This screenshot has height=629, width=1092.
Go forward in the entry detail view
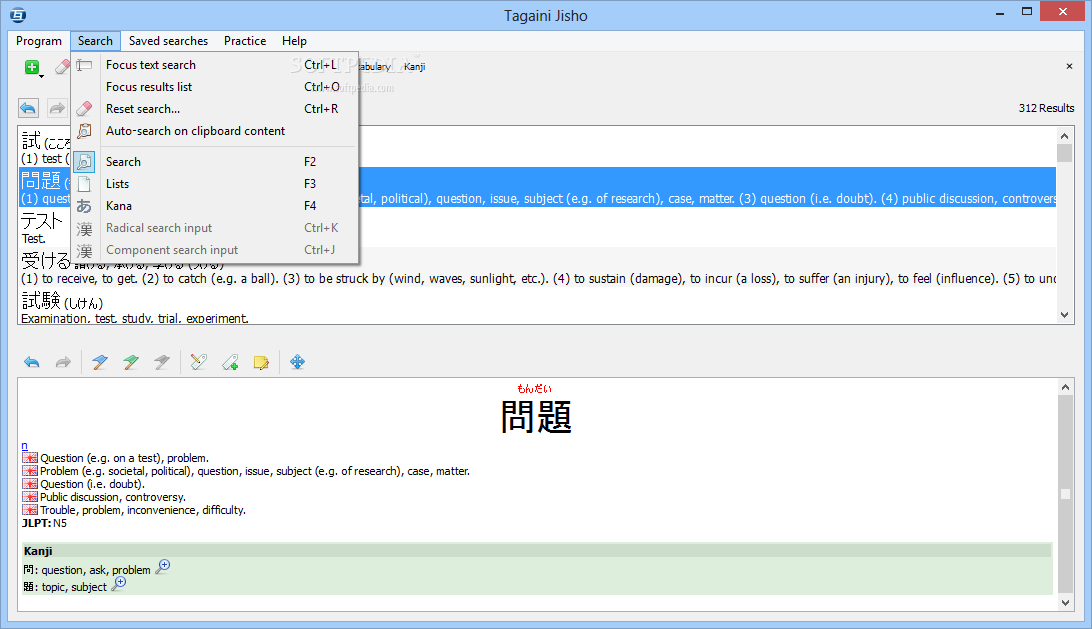pyautogui.click(x=63, y=362)
